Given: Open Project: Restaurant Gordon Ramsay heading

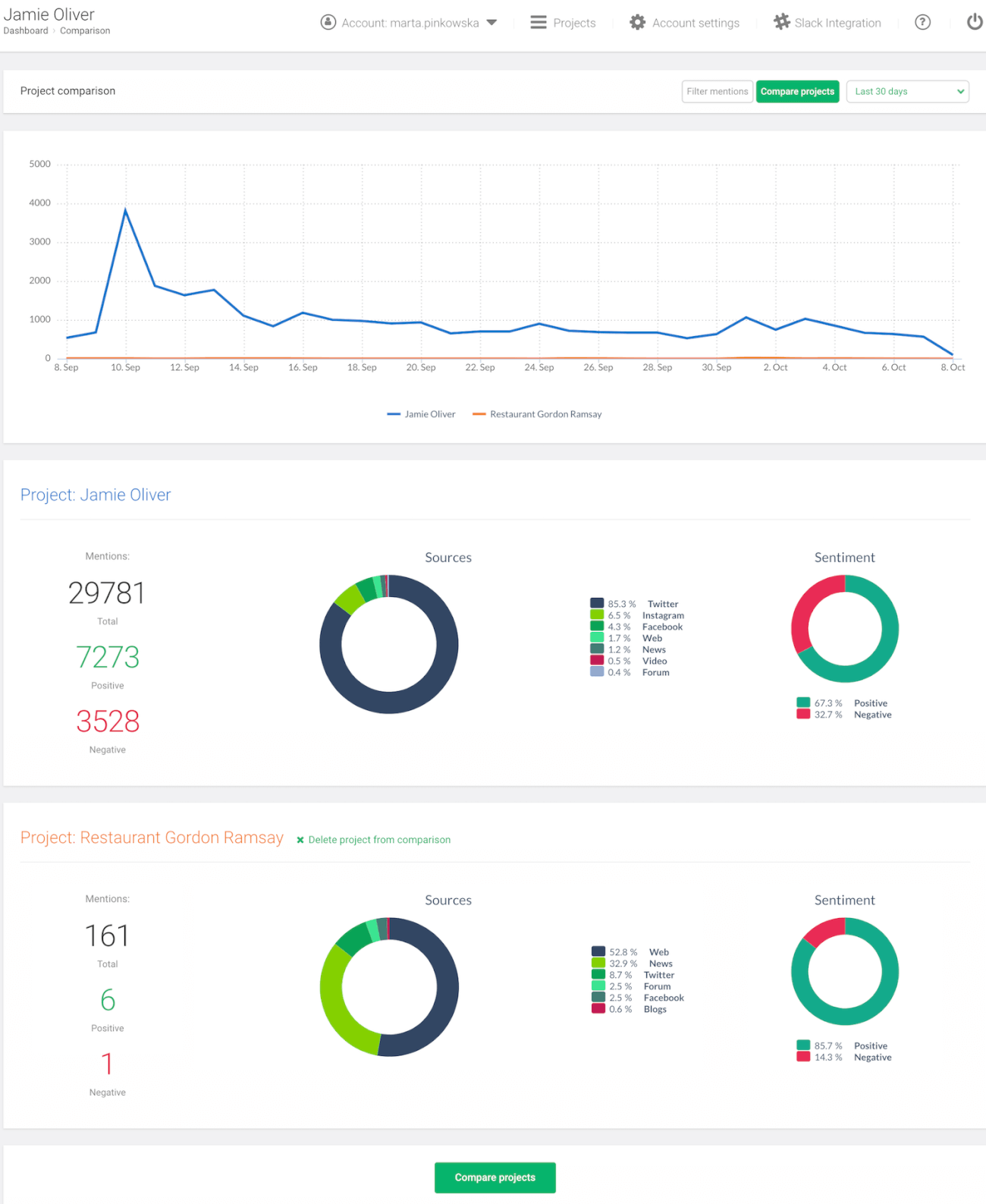Looking at the screenshot, I should [152, 838].
